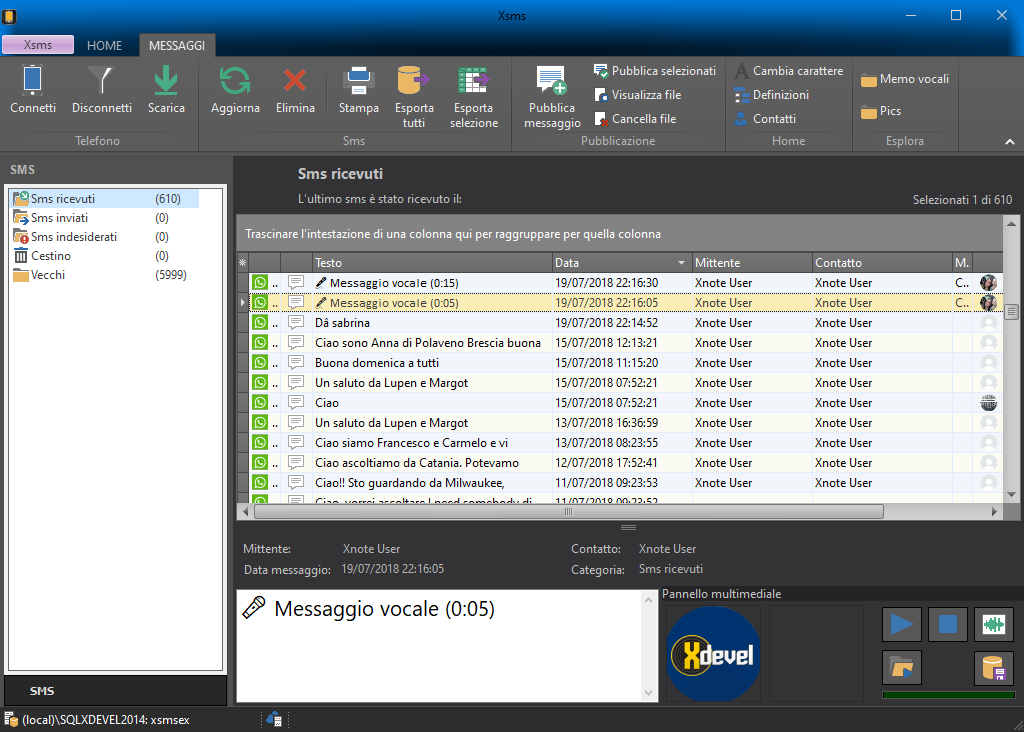Click the green waveform icon
This screenshot has height=732, width=1024.
pyautogui.click(x=993, y=624)
